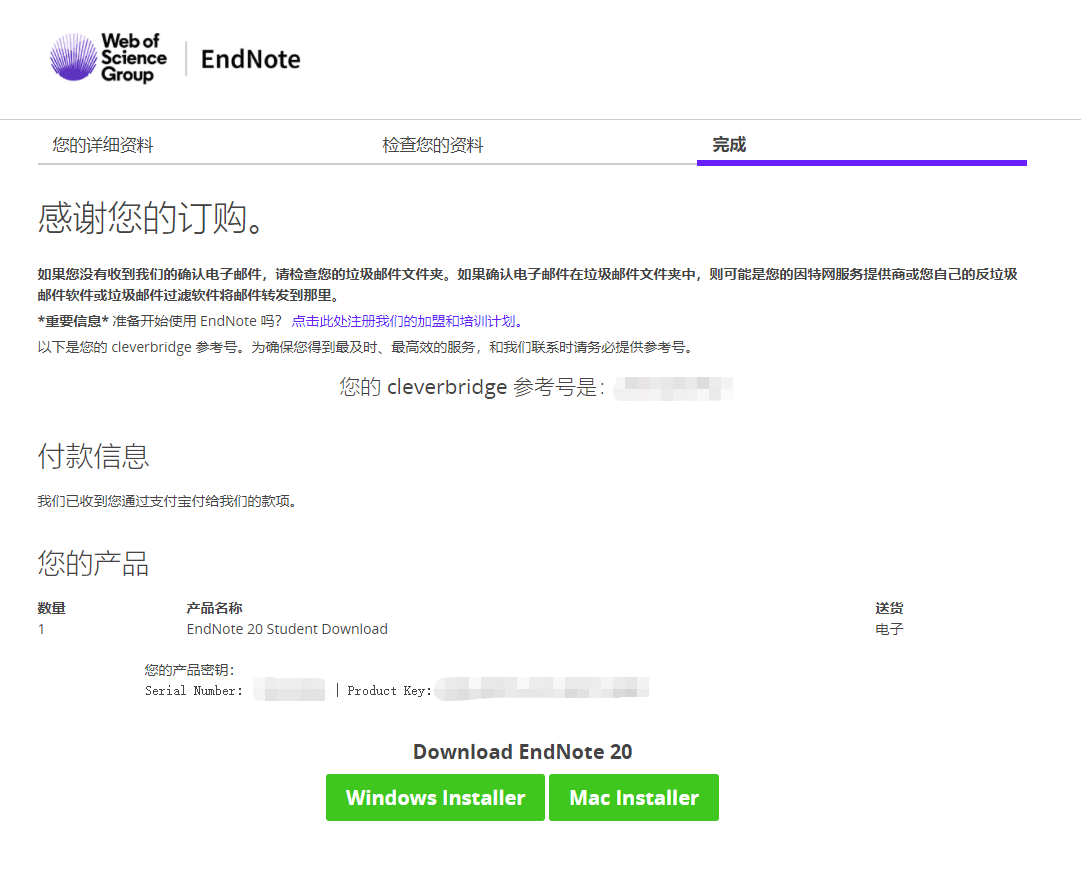Download the Windows Installer
Viewport: 1081px width, 881px height.
click(x=435, y=798)
